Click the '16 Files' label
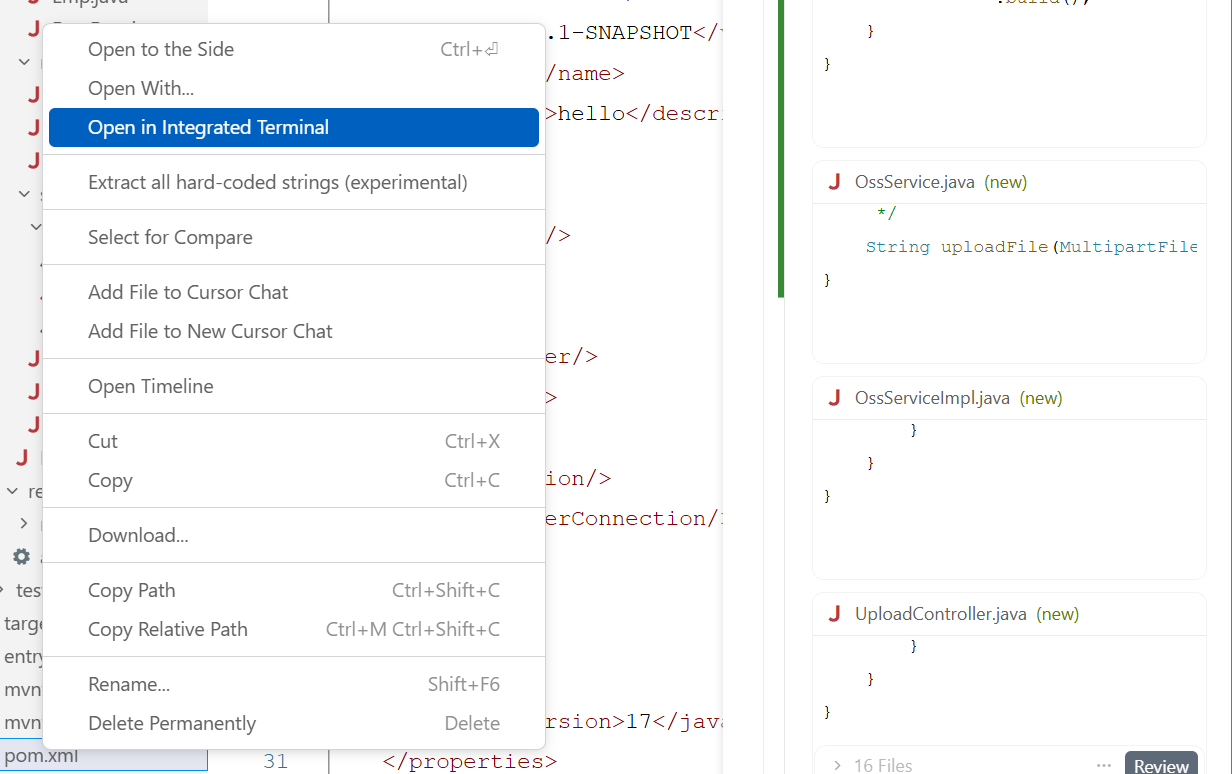Screen dimensions: 1232x774 (x=883, y=765)
